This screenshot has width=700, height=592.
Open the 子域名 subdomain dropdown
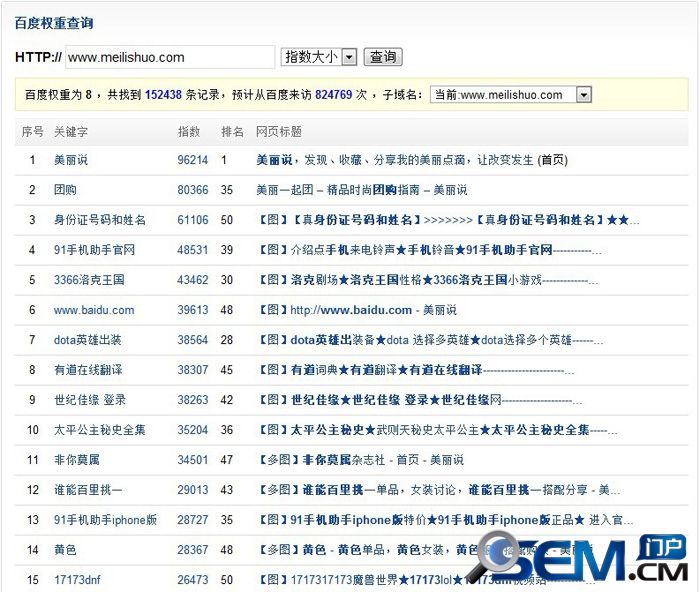coord(511,95)
